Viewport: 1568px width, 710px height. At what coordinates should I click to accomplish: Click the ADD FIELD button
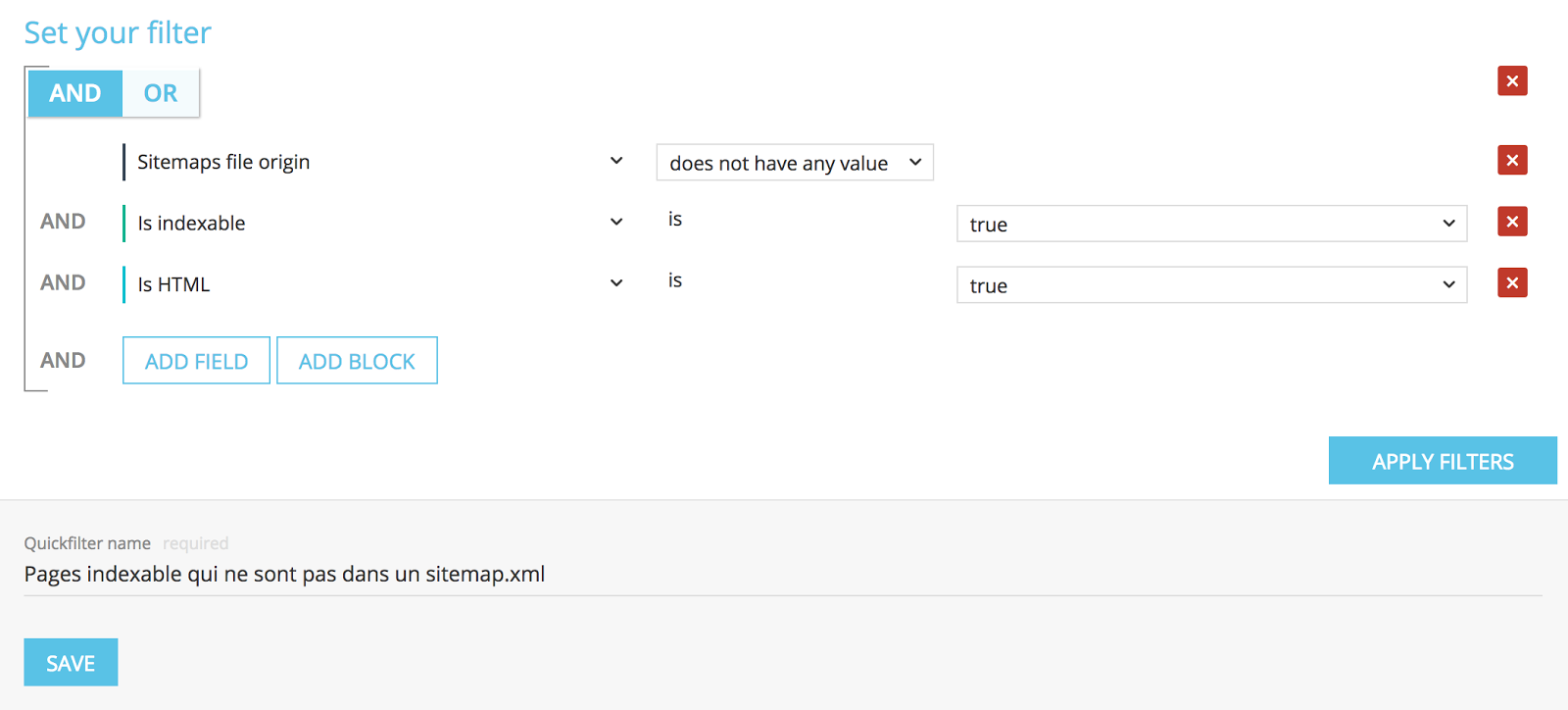click(x=196, y=361)
